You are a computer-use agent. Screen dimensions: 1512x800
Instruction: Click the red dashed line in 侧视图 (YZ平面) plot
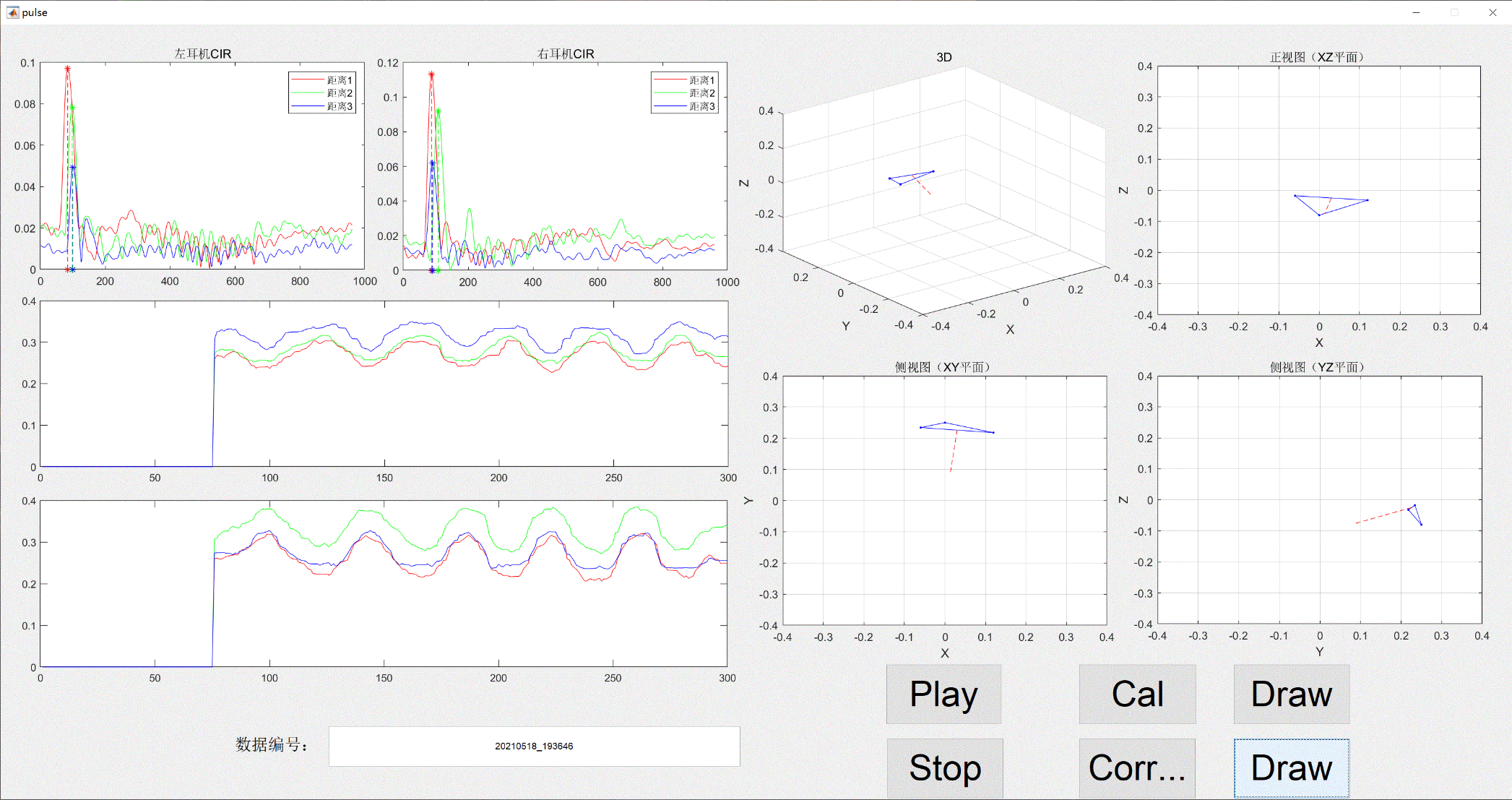pyautogui.click(x=1380, y=516)
